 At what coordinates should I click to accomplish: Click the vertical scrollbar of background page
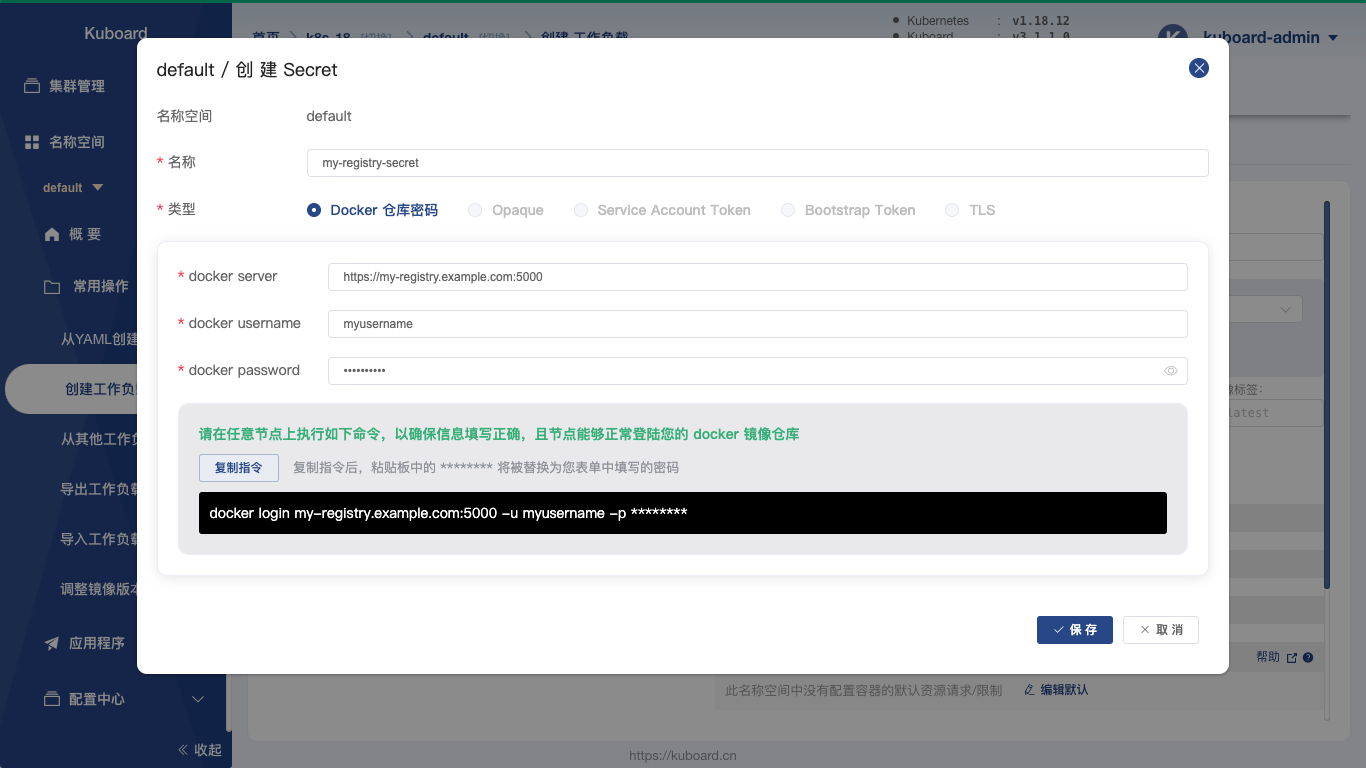tap(1327, 395)
